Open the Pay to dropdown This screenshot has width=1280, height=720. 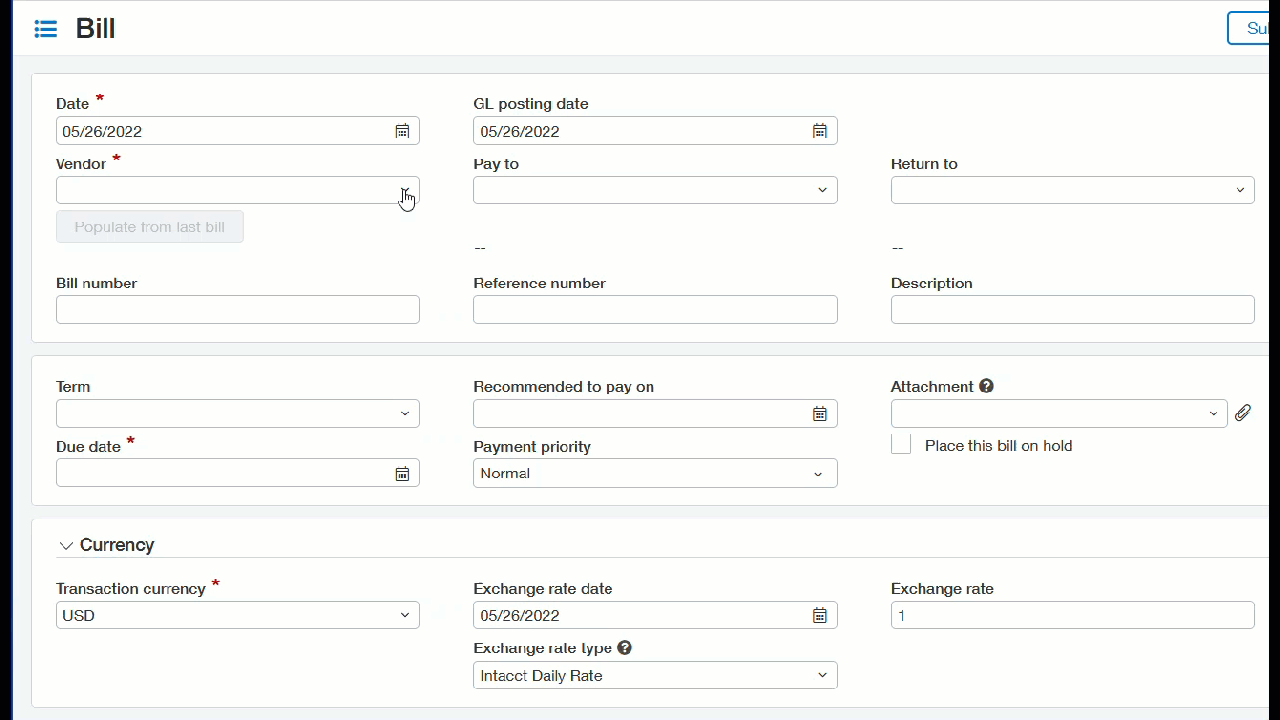click(x=822, y=189)
